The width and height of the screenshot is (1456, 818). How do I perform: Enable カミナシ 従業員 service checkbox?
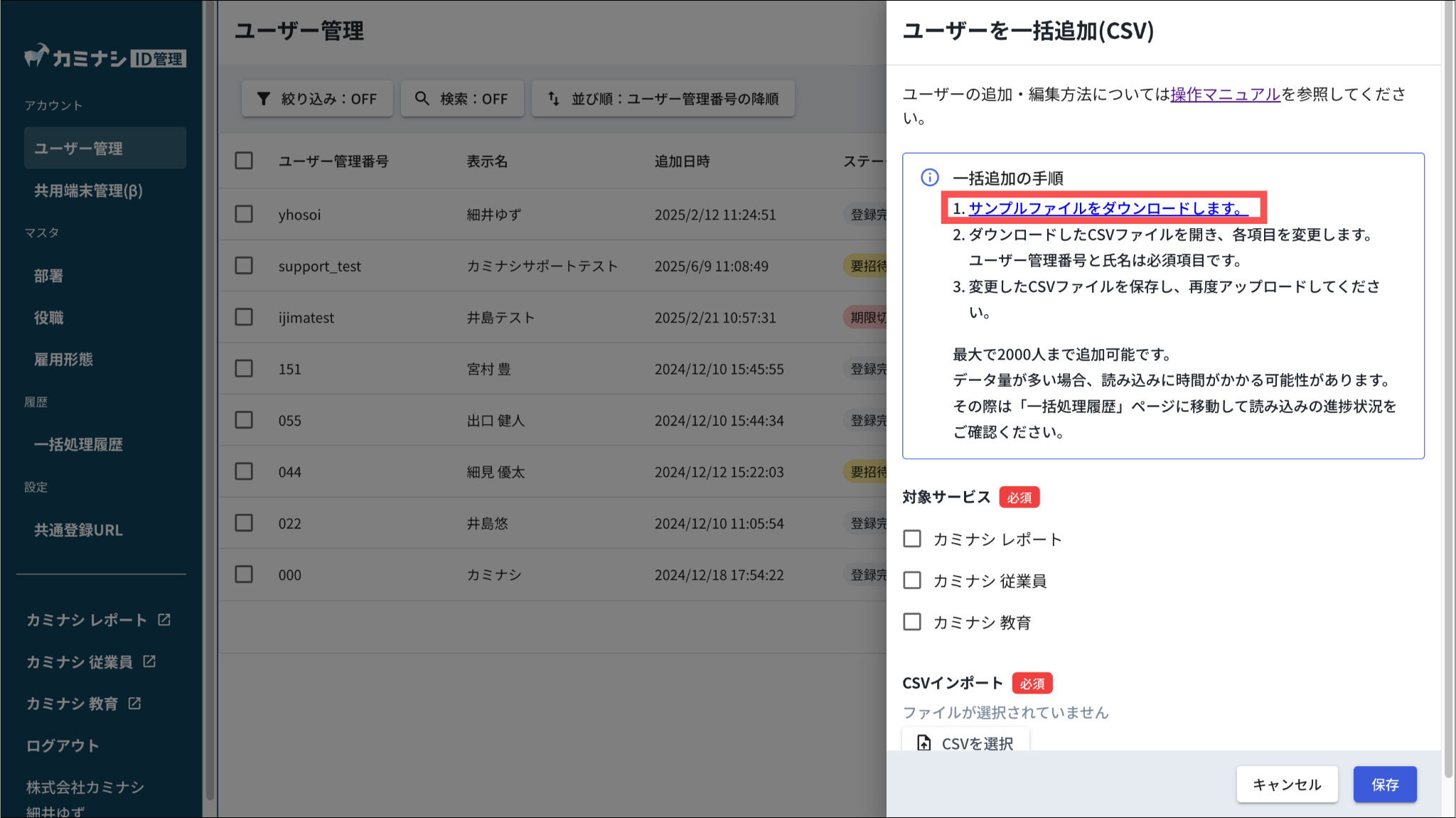912,581
